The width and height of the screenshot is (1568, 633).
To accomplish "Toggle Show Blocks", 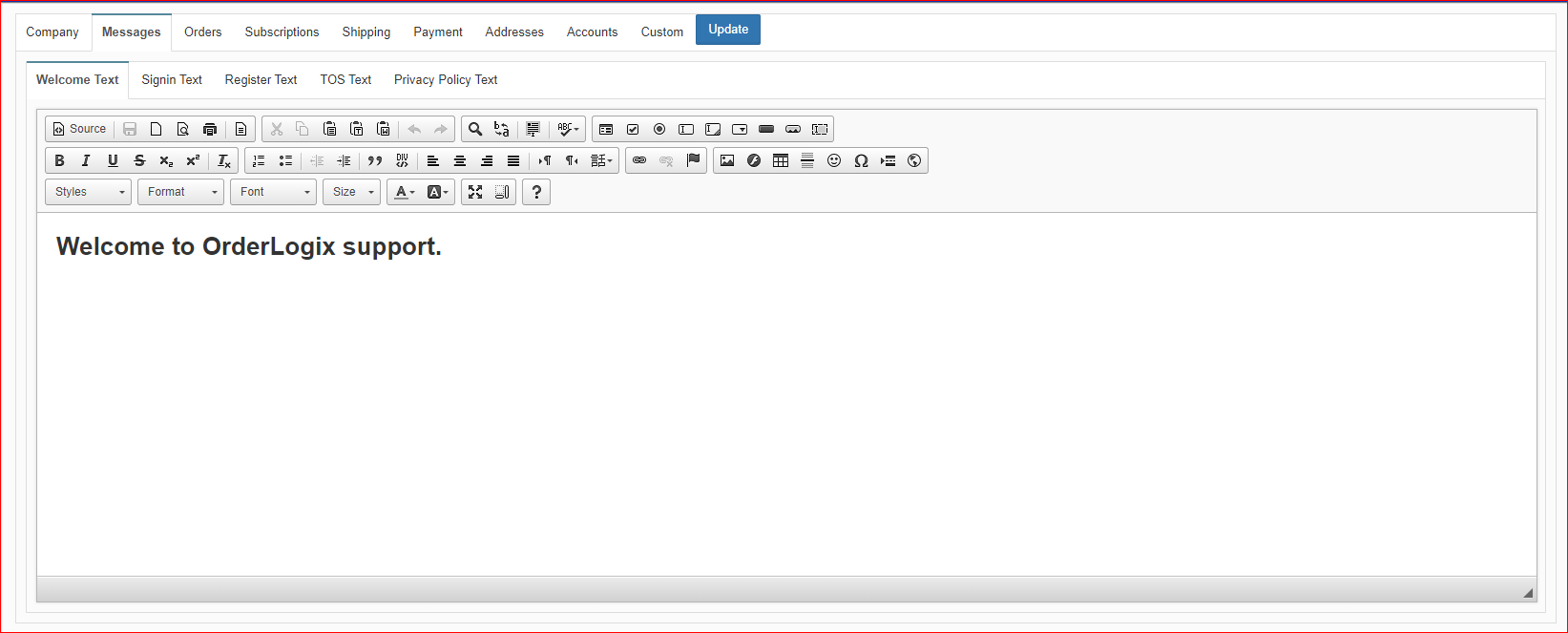I will [502, 192].
